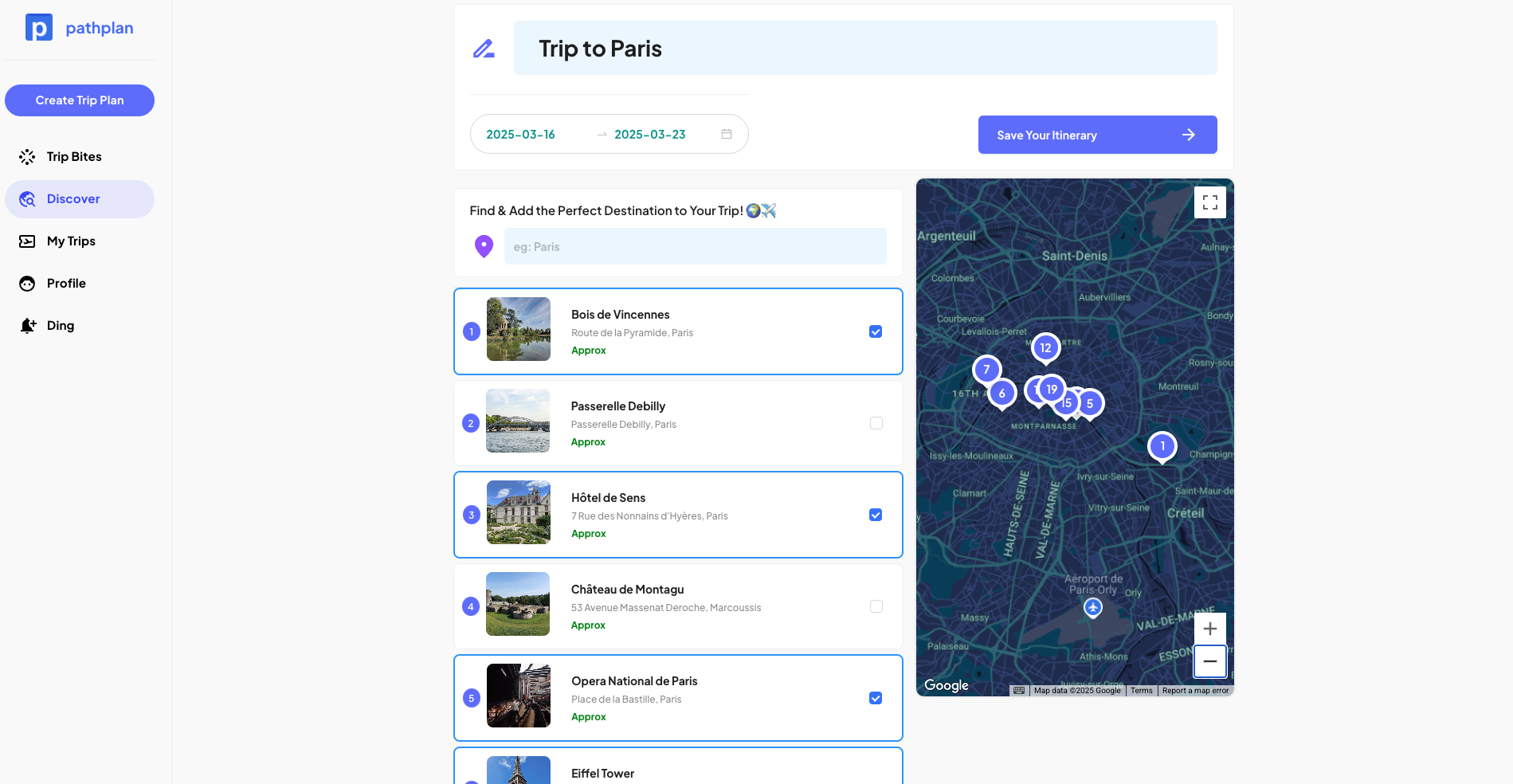Open Opera National de Paris thumbnail
Image resolution: width=1513 pixels, height=784 pixels.
click(519, 696)
